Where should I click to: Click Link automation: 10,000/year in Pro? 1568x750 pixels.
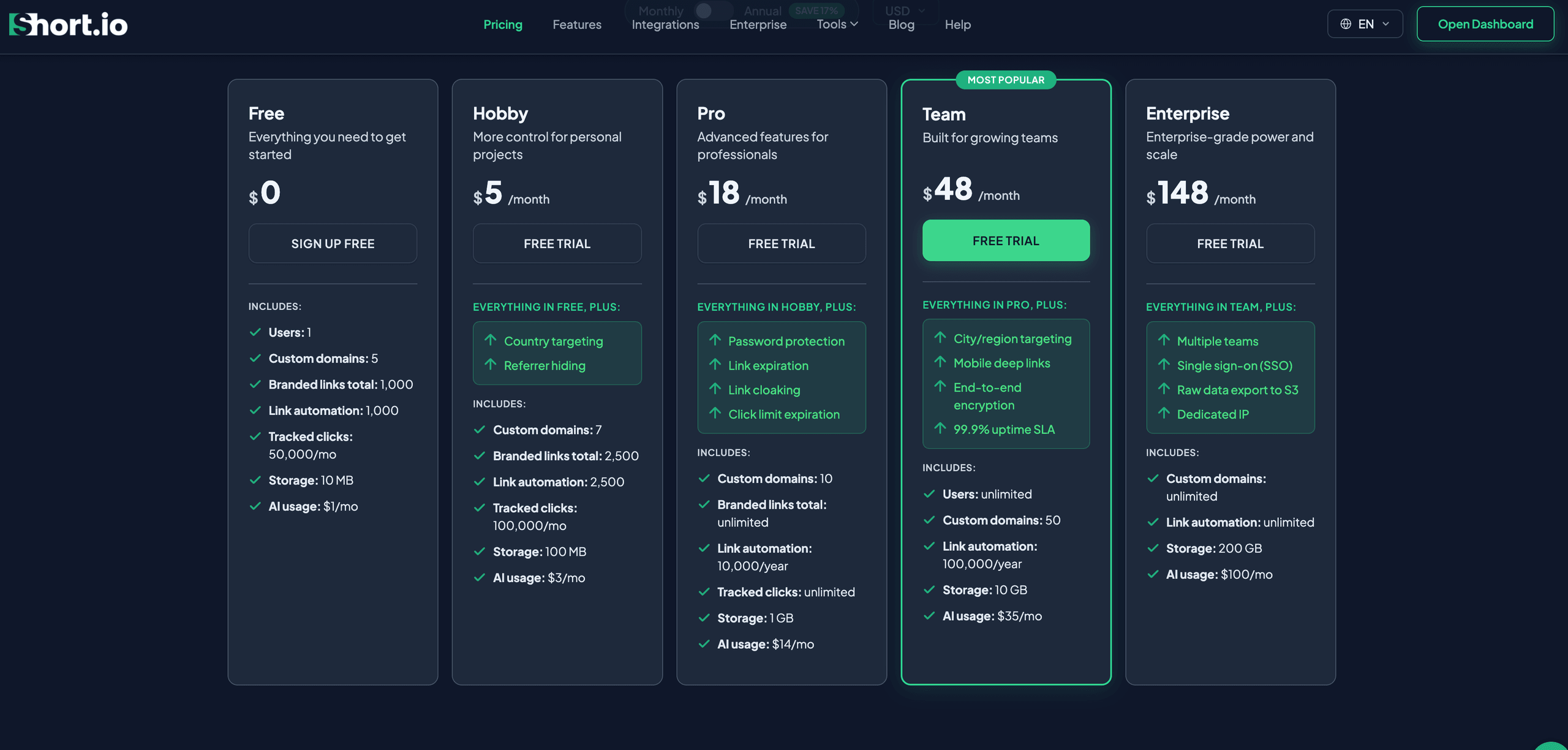(x=764, y=557)
